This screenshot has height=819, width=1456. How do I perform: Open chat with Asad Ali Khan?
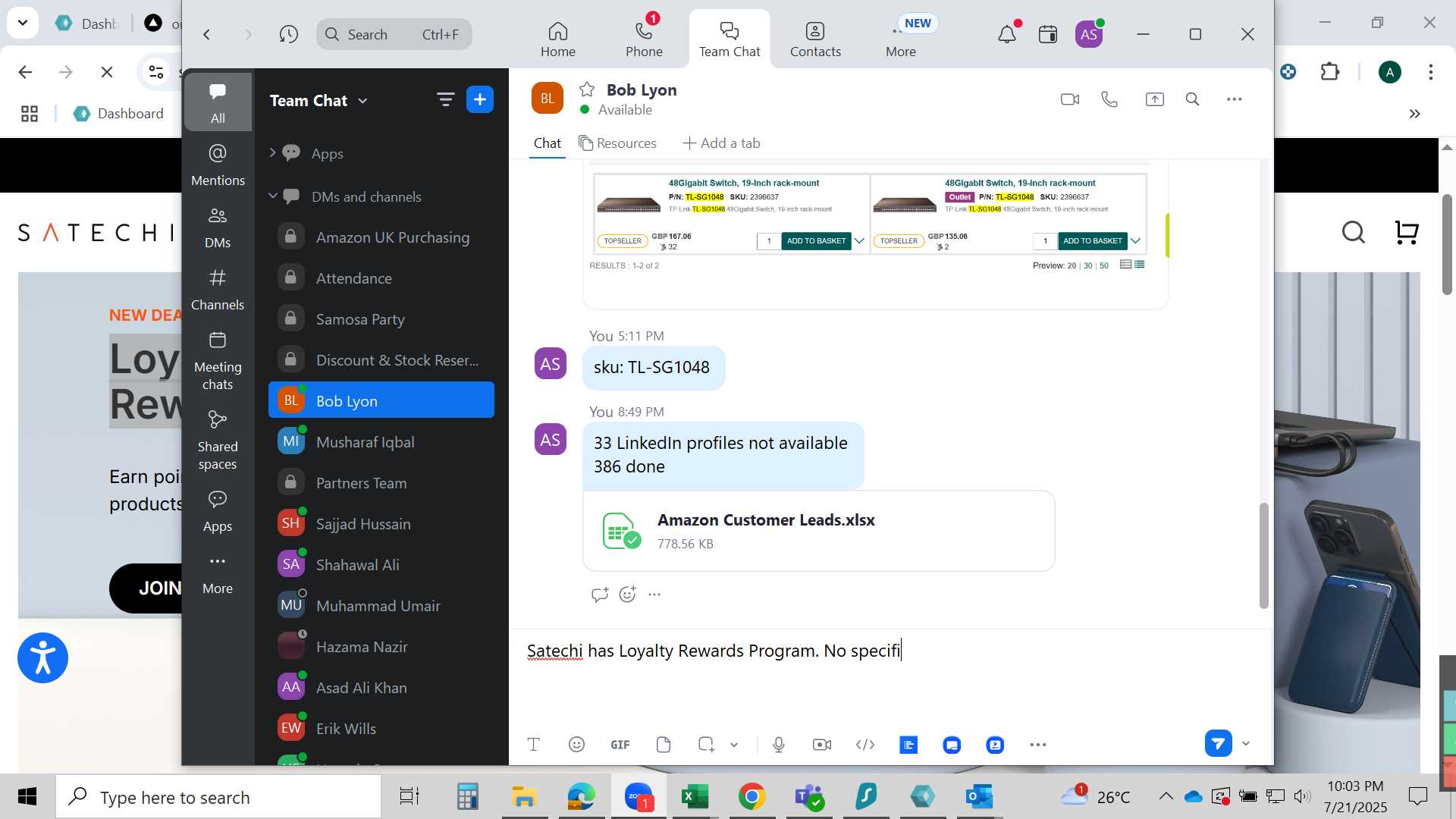point(381,687)
